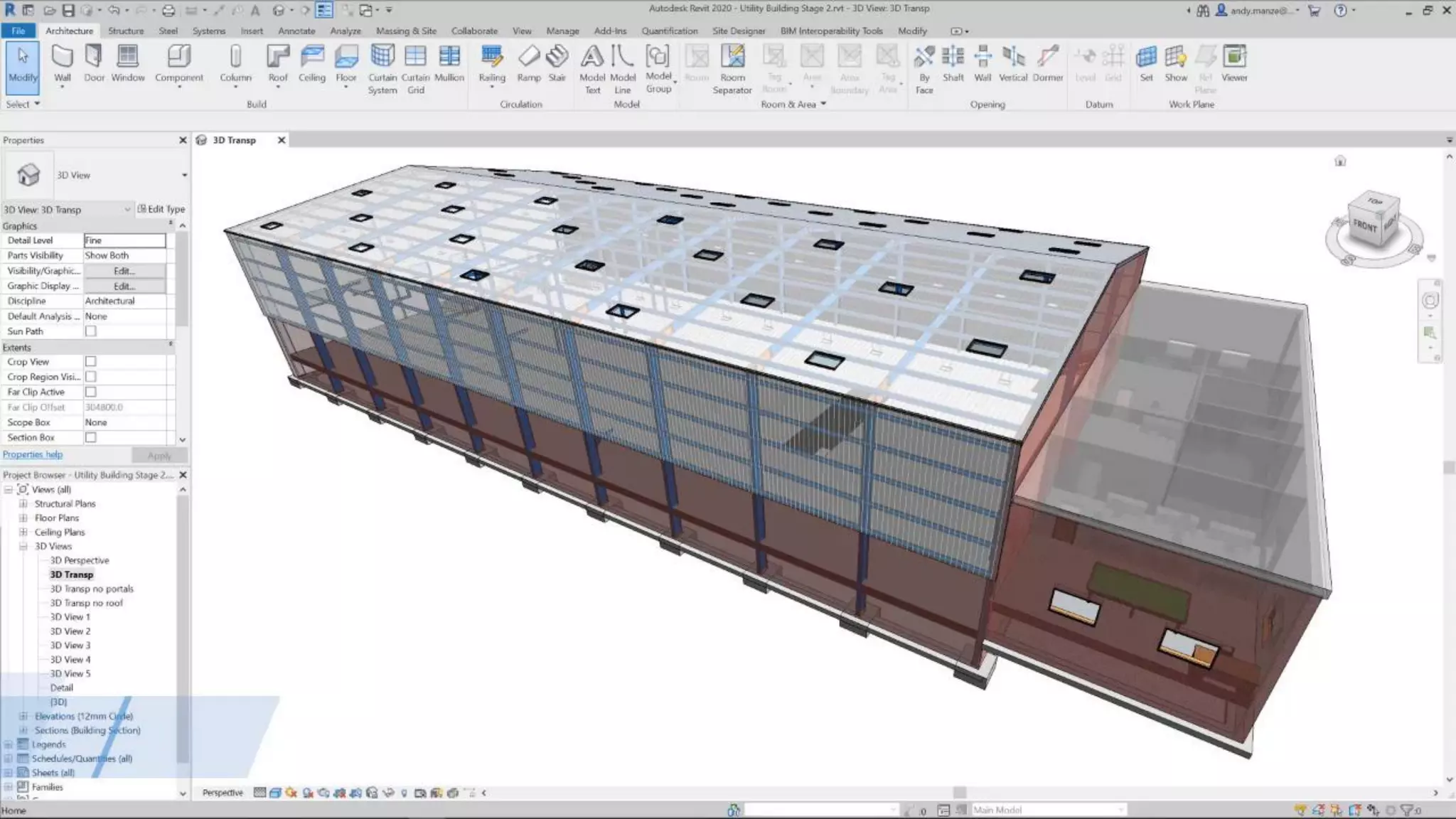Viewport: 1456px width, 819px height.
Task: Collapse the 3D Views tree node
Action: point(23,546)
